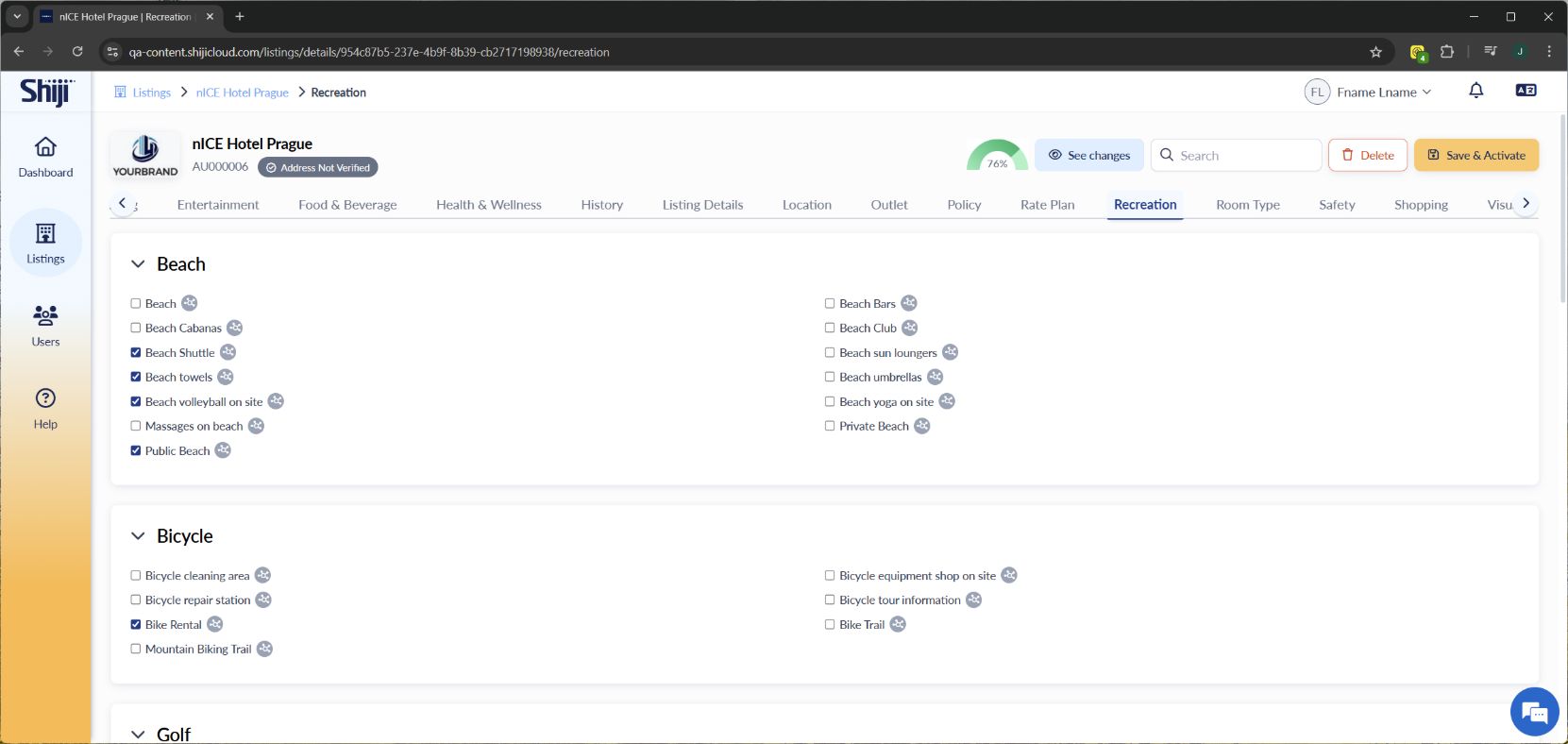Open the live chat widget
Viewport: 1568px width, 744px height.
[1534, 712]
